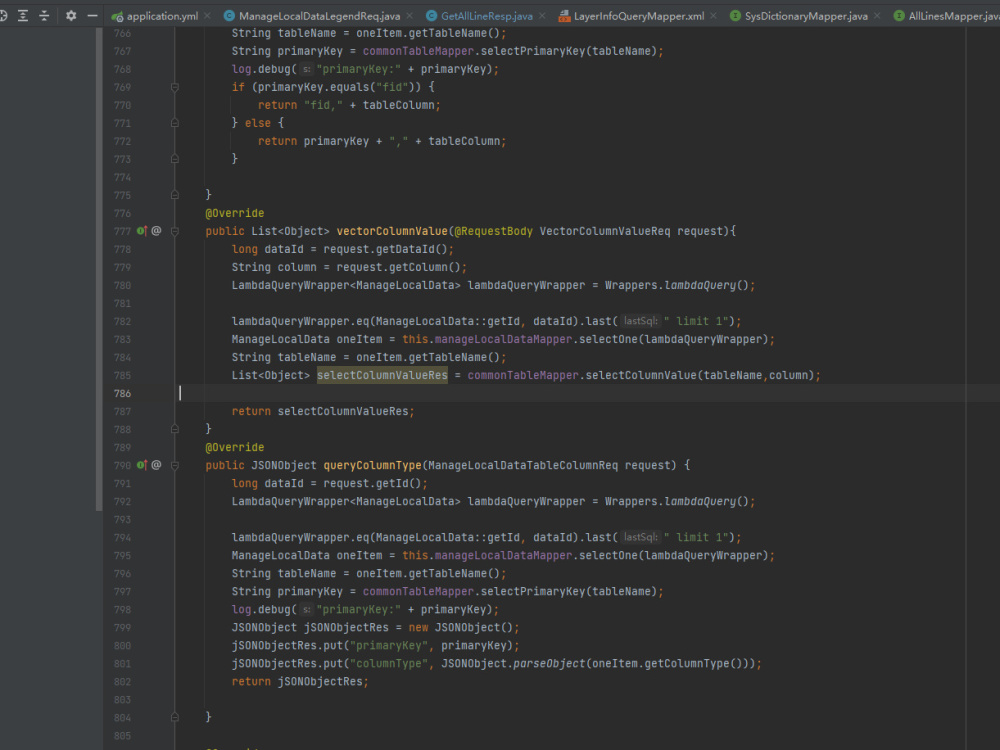
Task: Click the @Override annotation on line 776
Action: [x=235, y=213]
